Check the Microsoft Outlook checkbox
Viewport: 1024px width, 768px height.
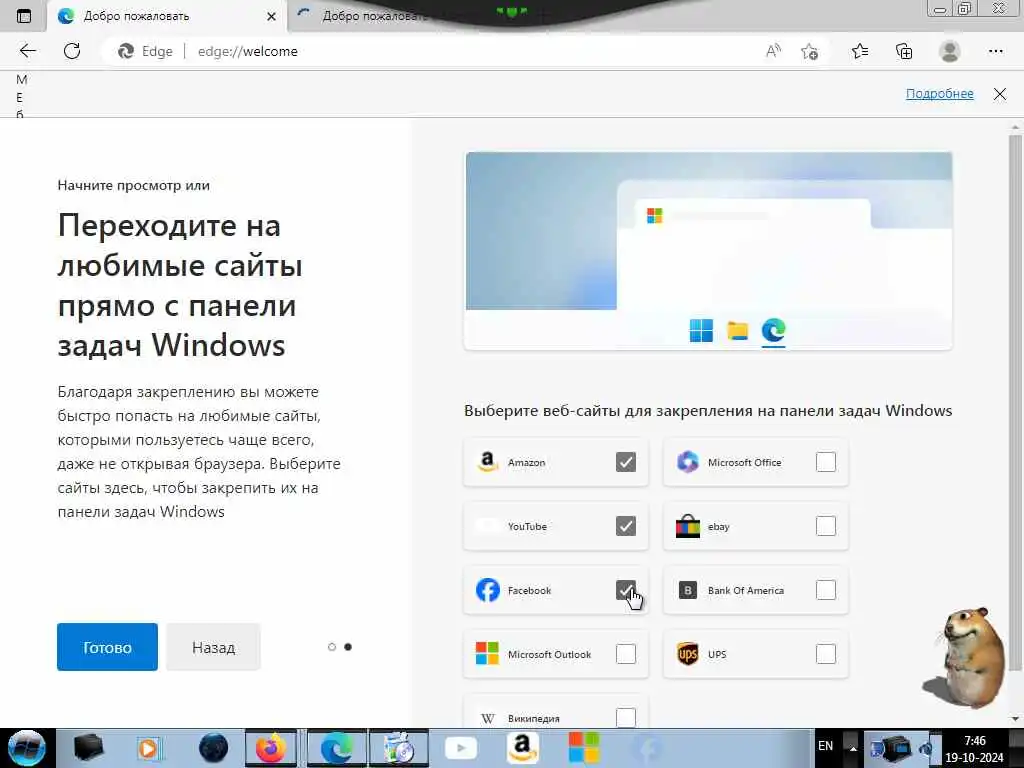click(626, 654)
